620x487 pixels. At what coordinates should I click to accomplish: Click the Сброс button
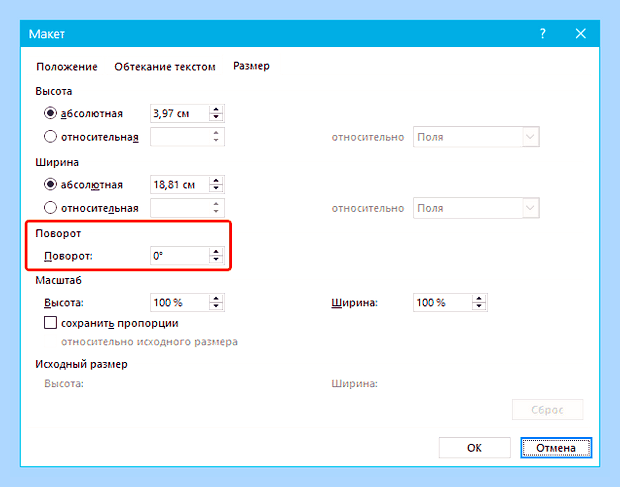(x=548, y=410)
